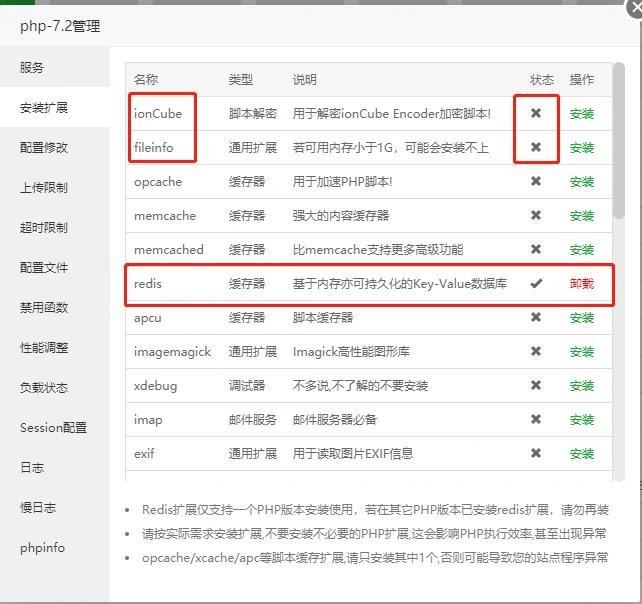Image resolution: width=642 pixels, height=604 pixels.
Task: Click the X status icon for fileinfo
Action: pos(536,147)
